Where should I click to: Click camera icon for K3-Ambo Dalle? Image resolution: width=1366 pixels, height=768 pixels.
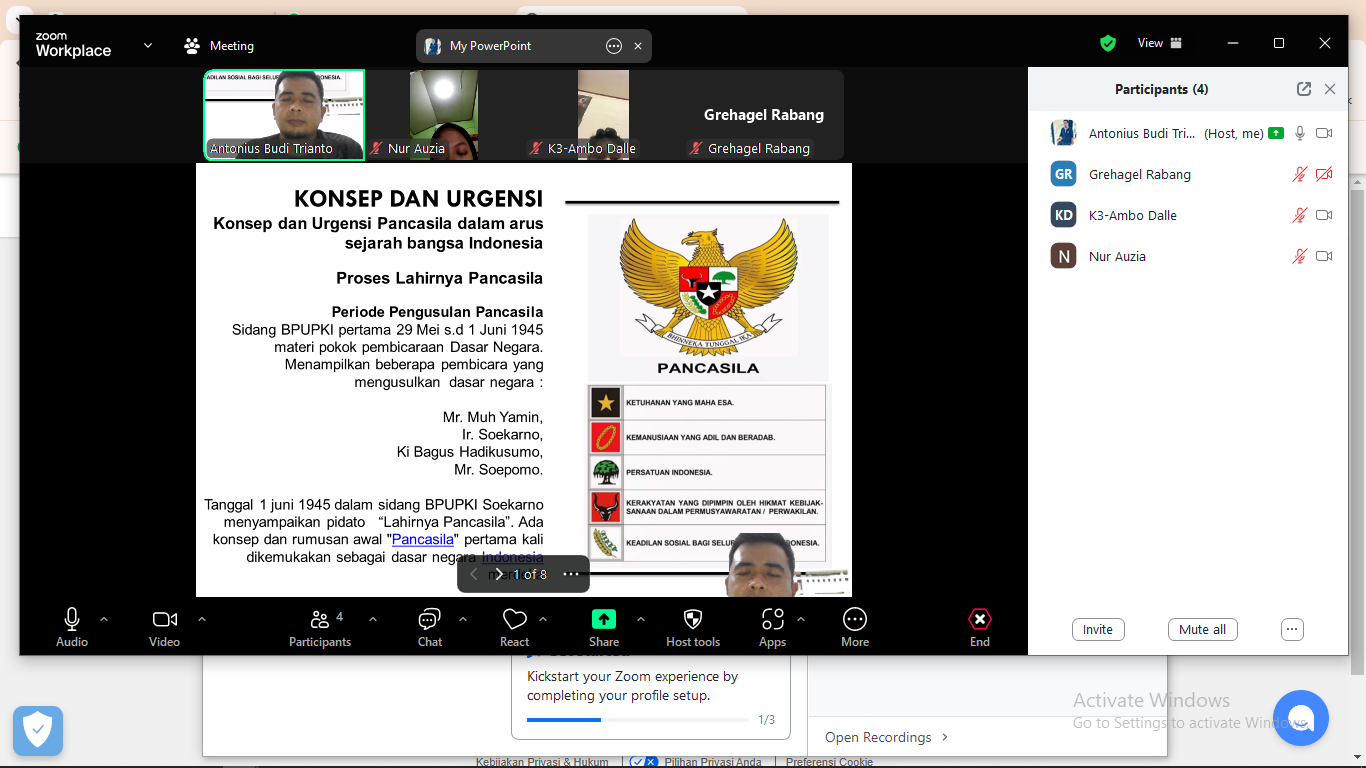tap(1324, 215)
